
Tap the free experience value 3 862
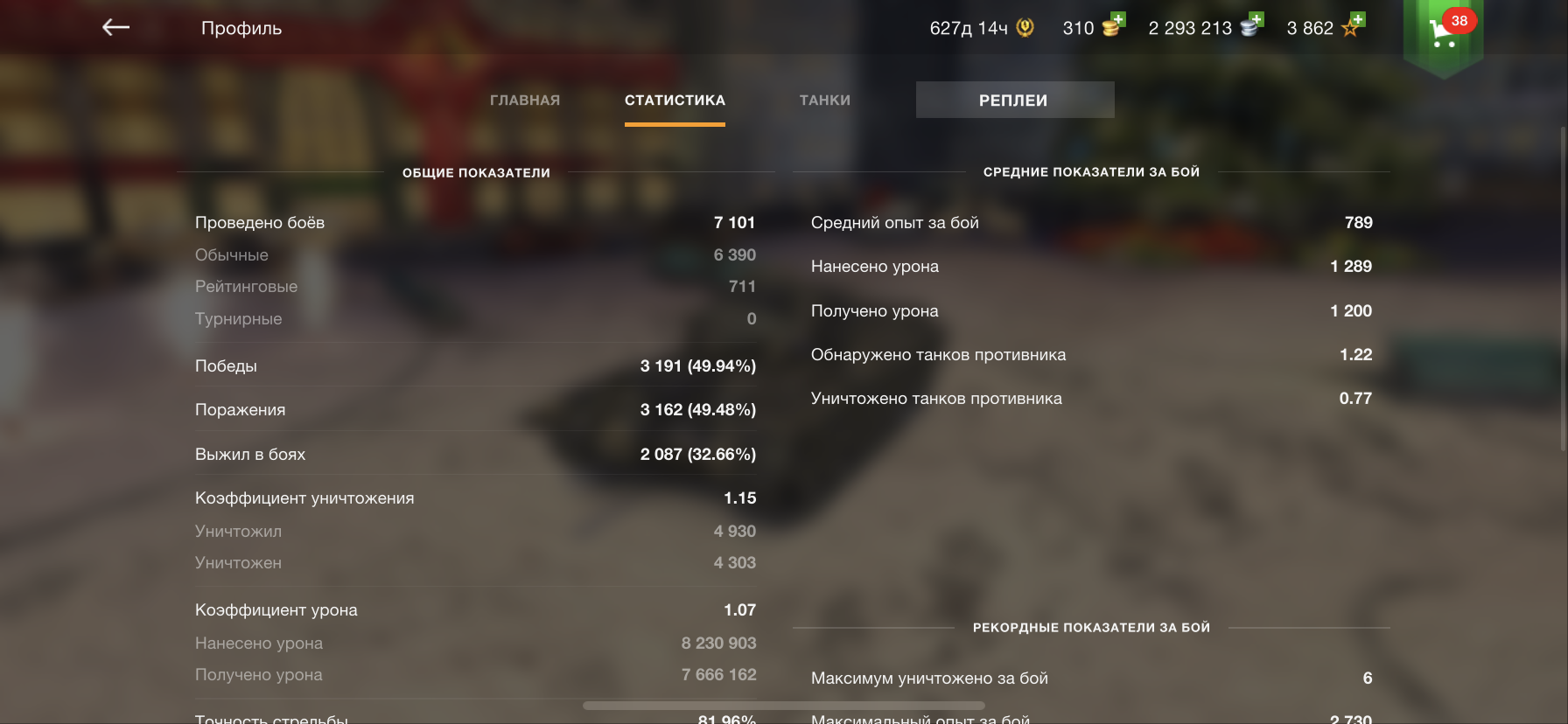pos(1310,28)
